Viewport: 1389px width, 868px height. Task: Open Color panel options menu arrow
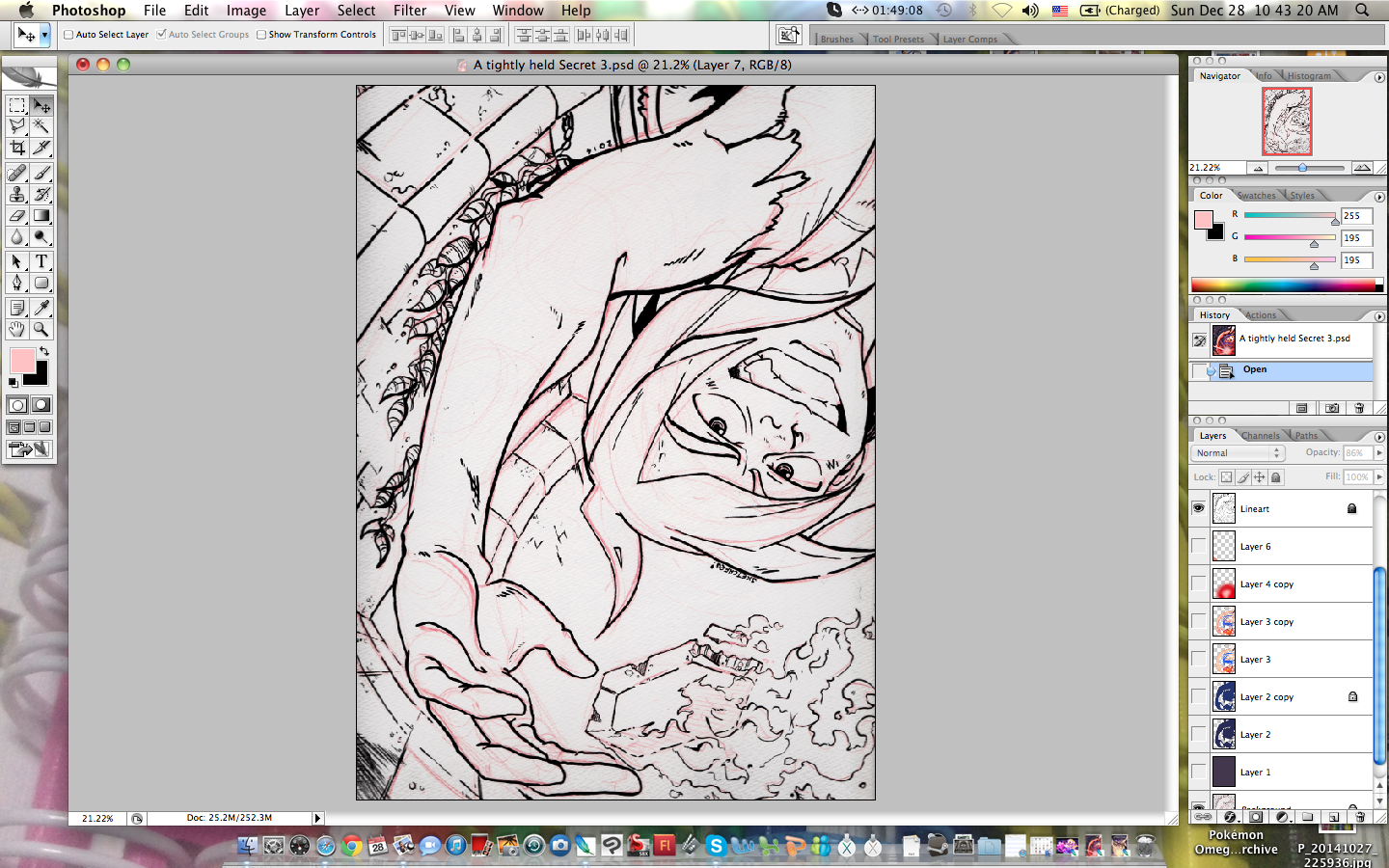1379,197
